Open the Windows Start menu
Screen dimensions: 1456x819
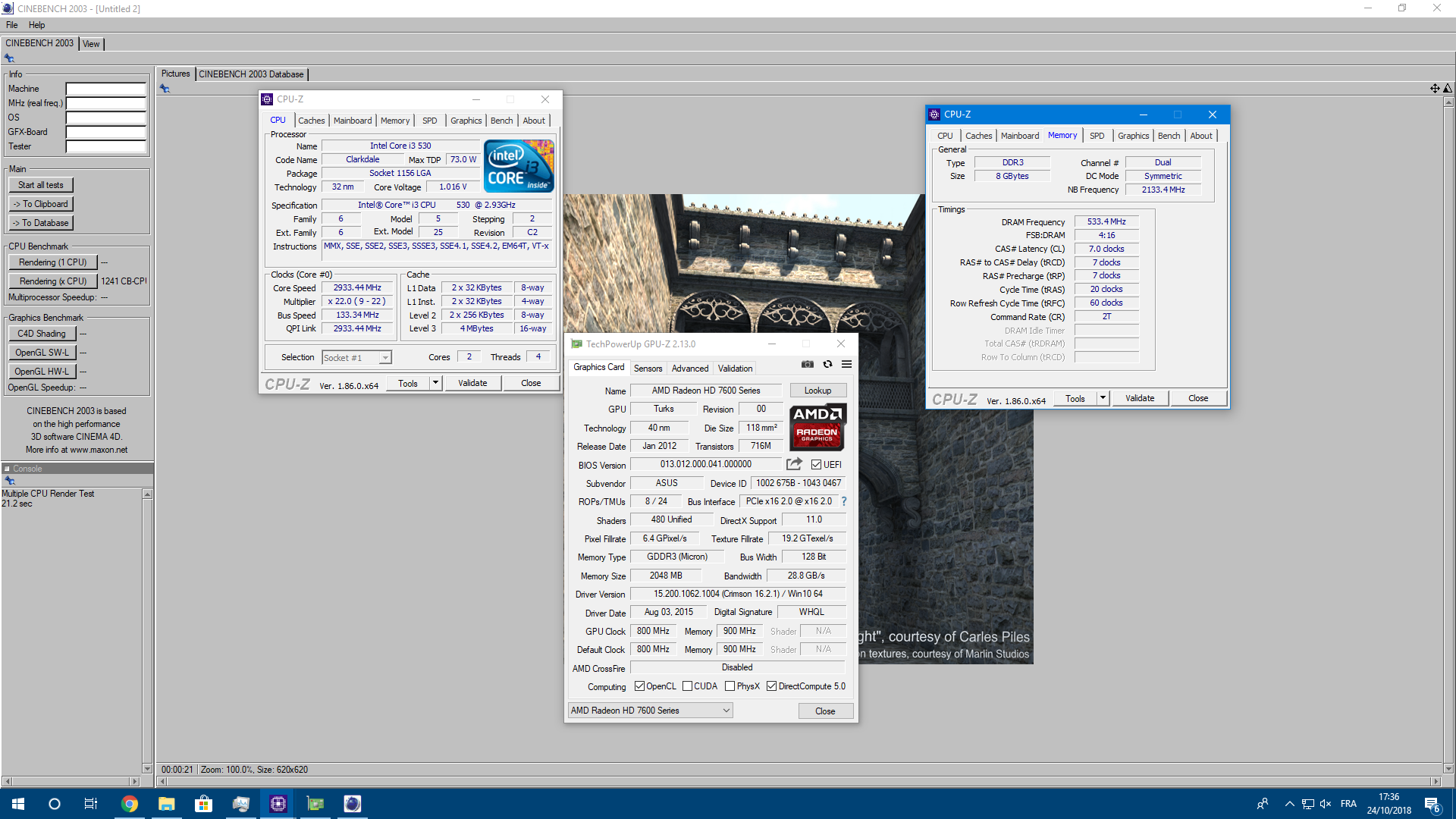(x=18, y=804)
